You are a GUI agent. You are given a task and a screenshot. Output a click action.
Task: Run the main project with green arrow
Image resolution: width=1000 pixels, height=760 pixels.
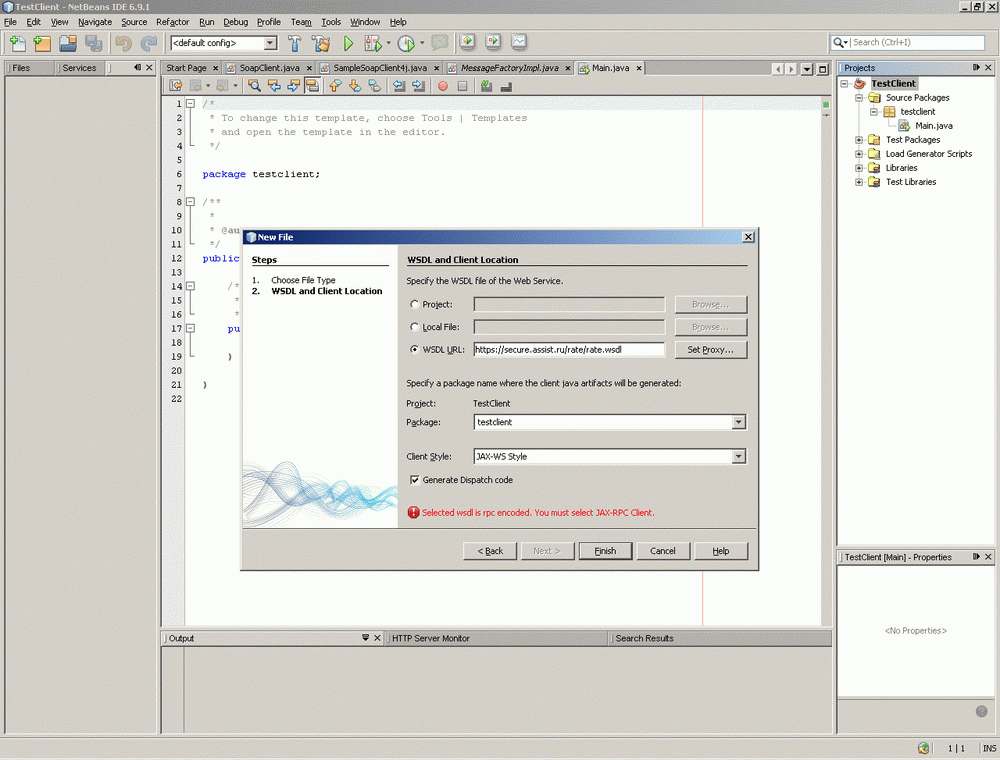coord(348,43)
